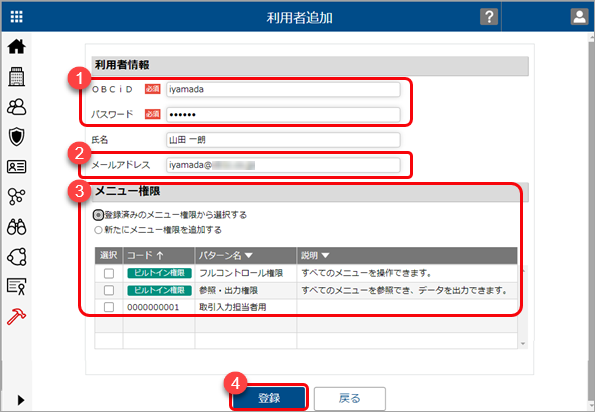Click the 登録 button
The width and height of the screenshot is (595, 412).
click(269, 398)
